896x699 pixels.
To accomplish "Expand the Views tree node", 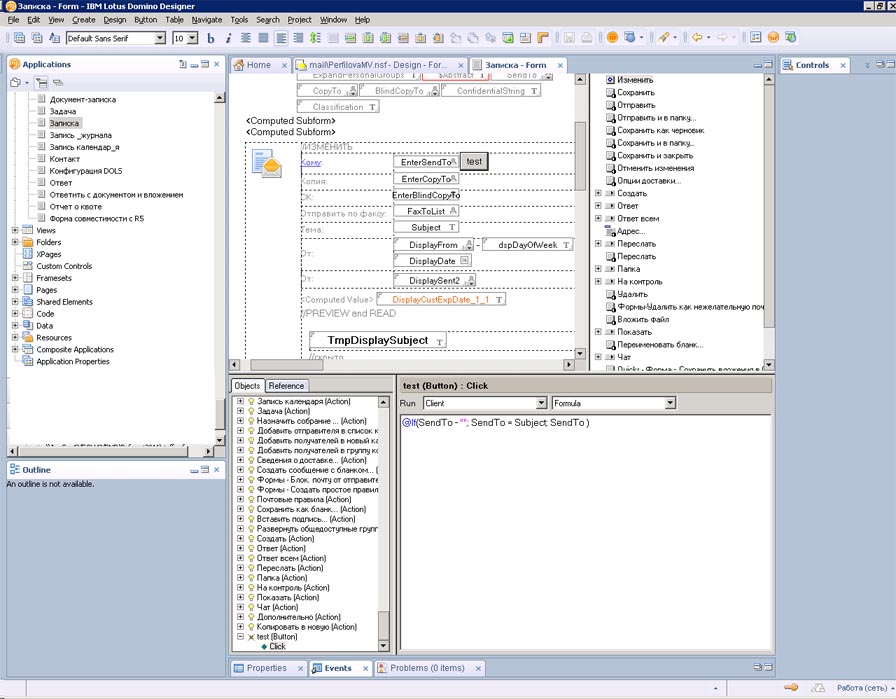I will tap(15, 230).
